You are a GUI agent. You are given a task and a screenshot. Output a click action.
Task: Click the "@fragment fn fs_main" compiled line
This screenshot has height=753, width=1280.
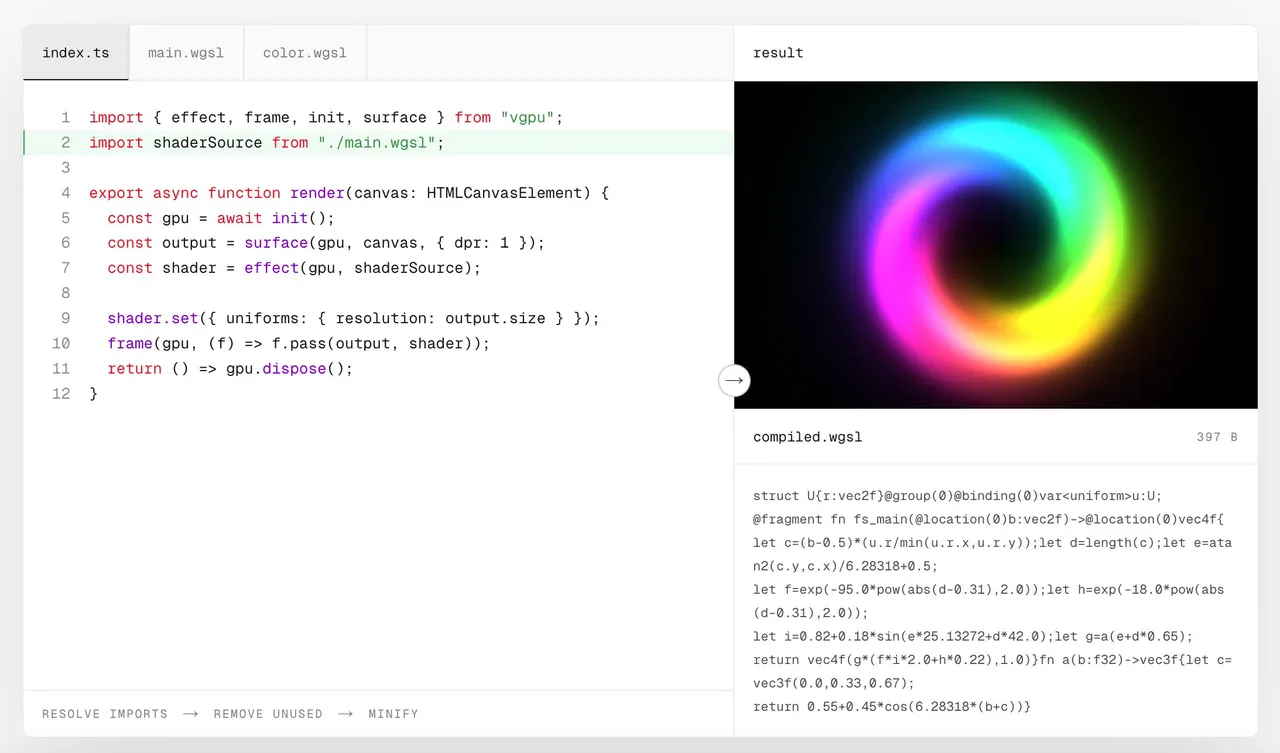(x=988, y=519)
